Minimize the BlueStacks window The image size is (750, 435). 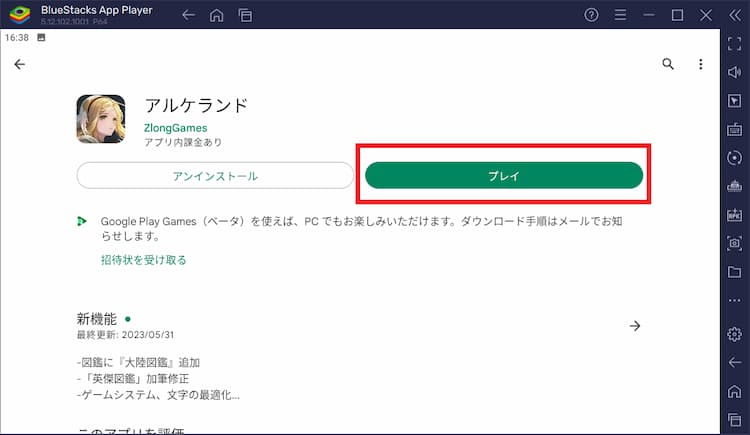649,15
